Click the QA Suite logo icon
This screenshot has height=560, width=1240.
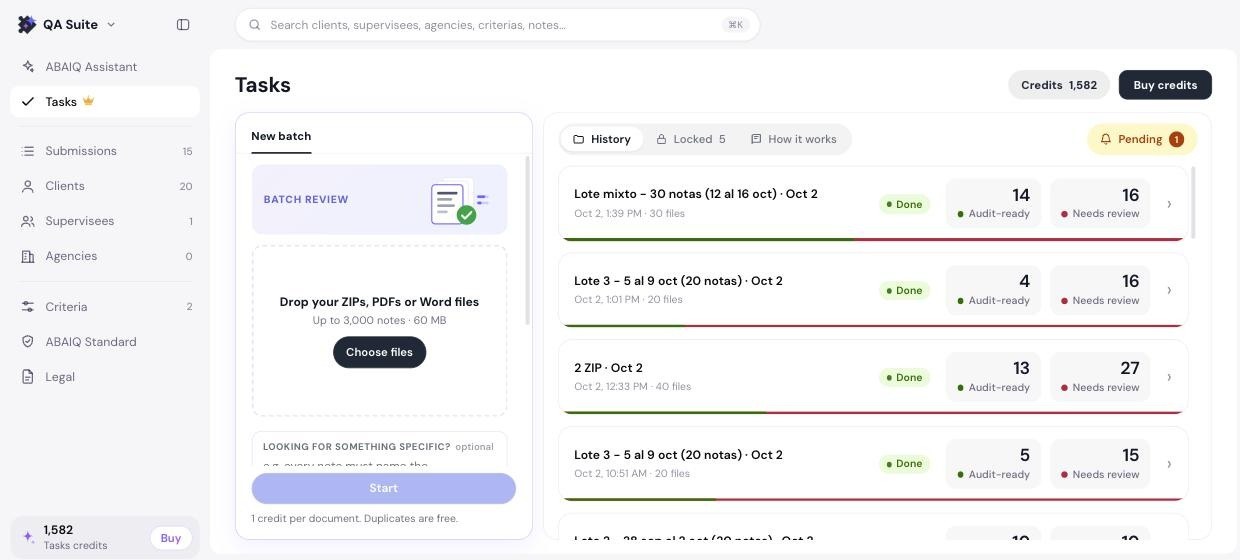[27, 24]
